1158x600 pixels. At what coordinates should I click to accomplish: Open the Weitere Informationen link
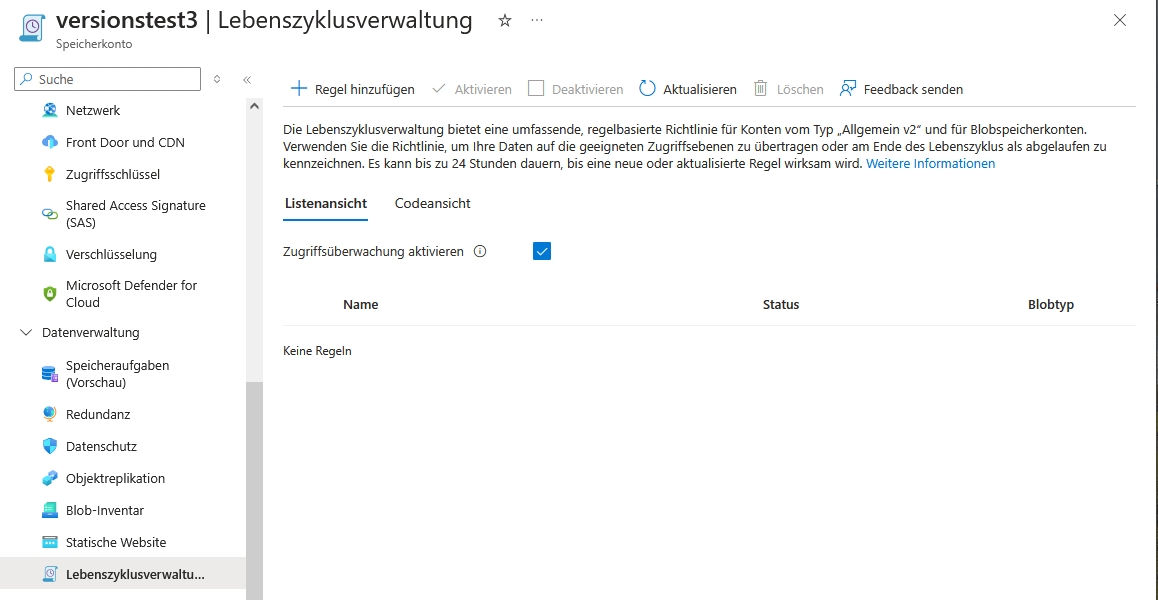[x=930, y=163]
